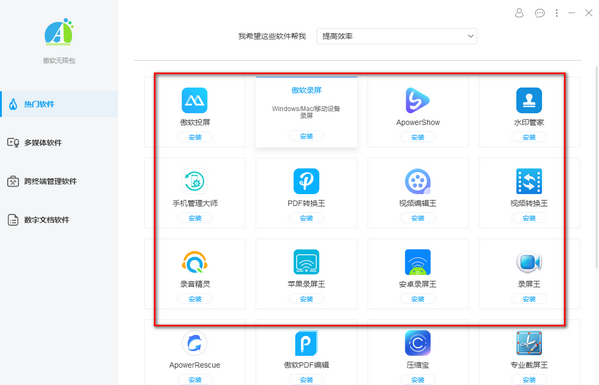The width and height of the screenshot is (599, 385).
Task: Click the ApowerRescue name label
Action: tap(194, 365)
